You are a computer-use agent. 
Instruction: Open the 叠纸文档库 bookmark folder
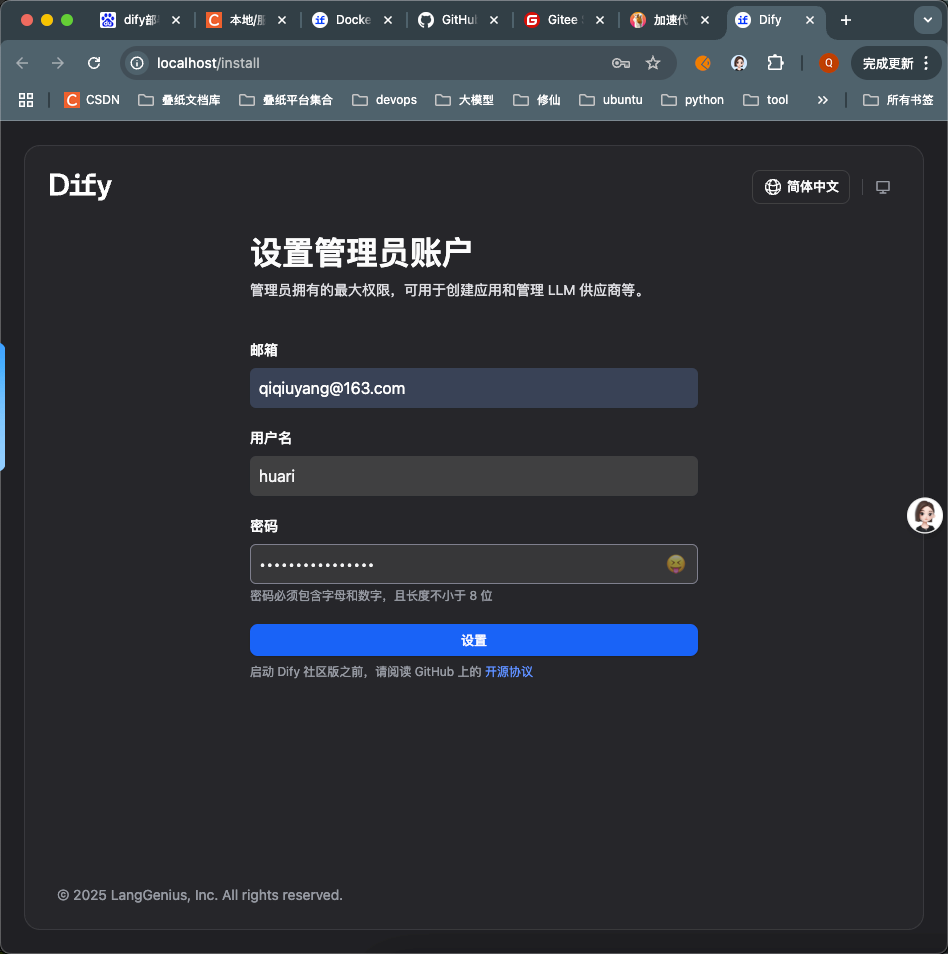[179, 100]
